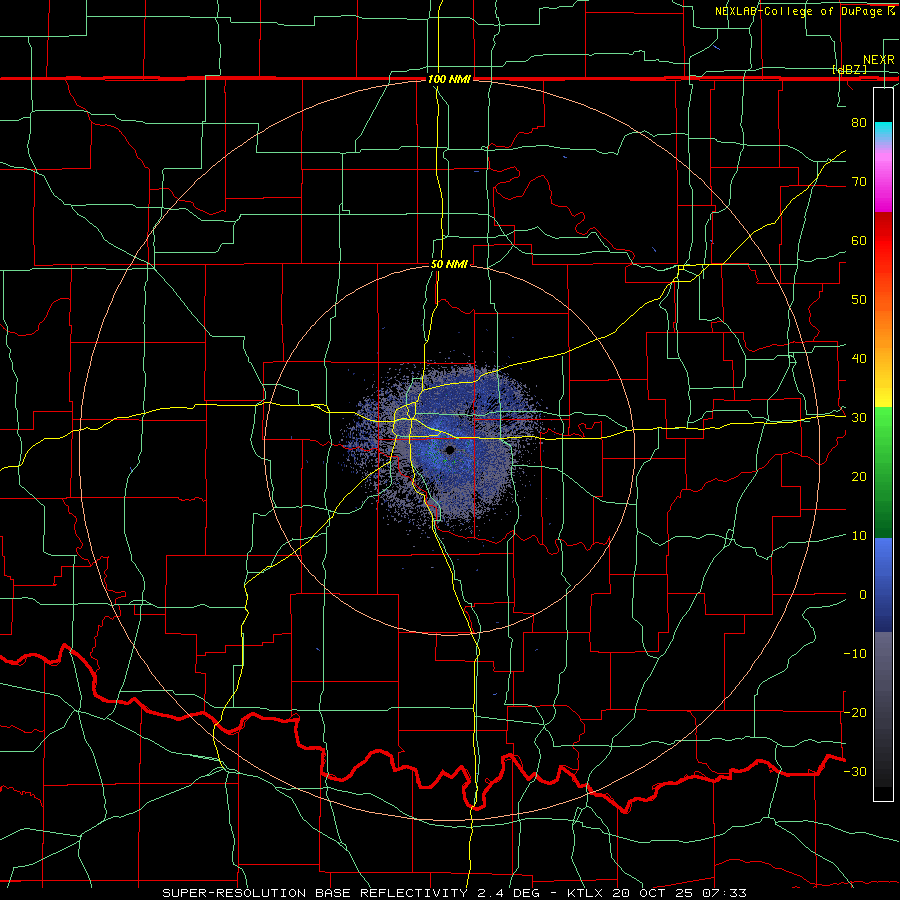This screenshot has width=900, height=900.
Task: Click the 60 dBZ scale label
Action: click(859, 240)
